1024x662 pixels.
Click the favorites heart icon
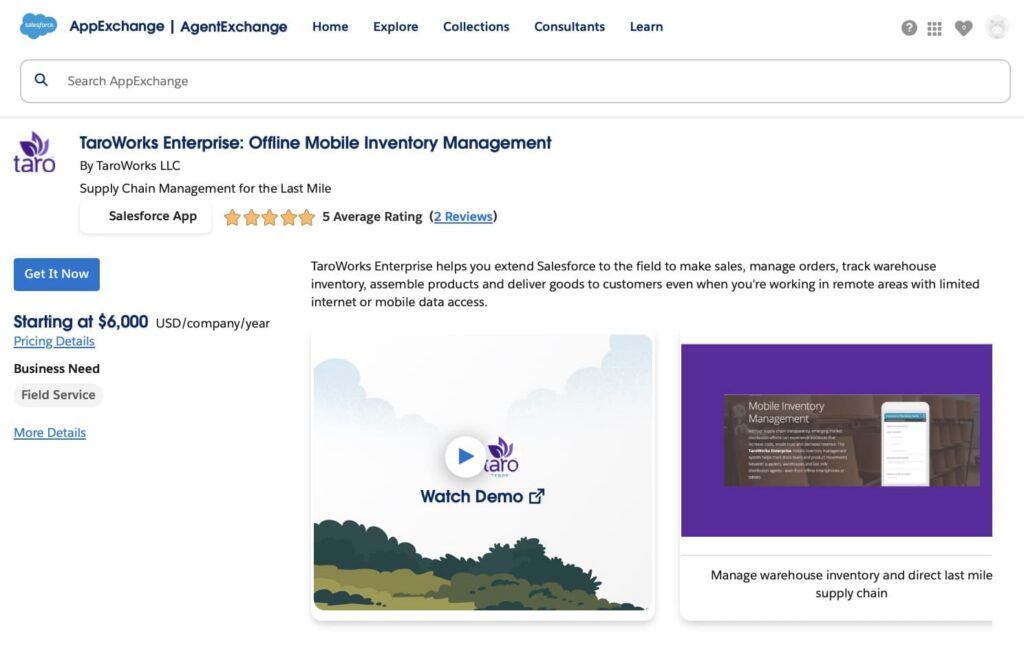pyautogui.click(x=963, y=28)
